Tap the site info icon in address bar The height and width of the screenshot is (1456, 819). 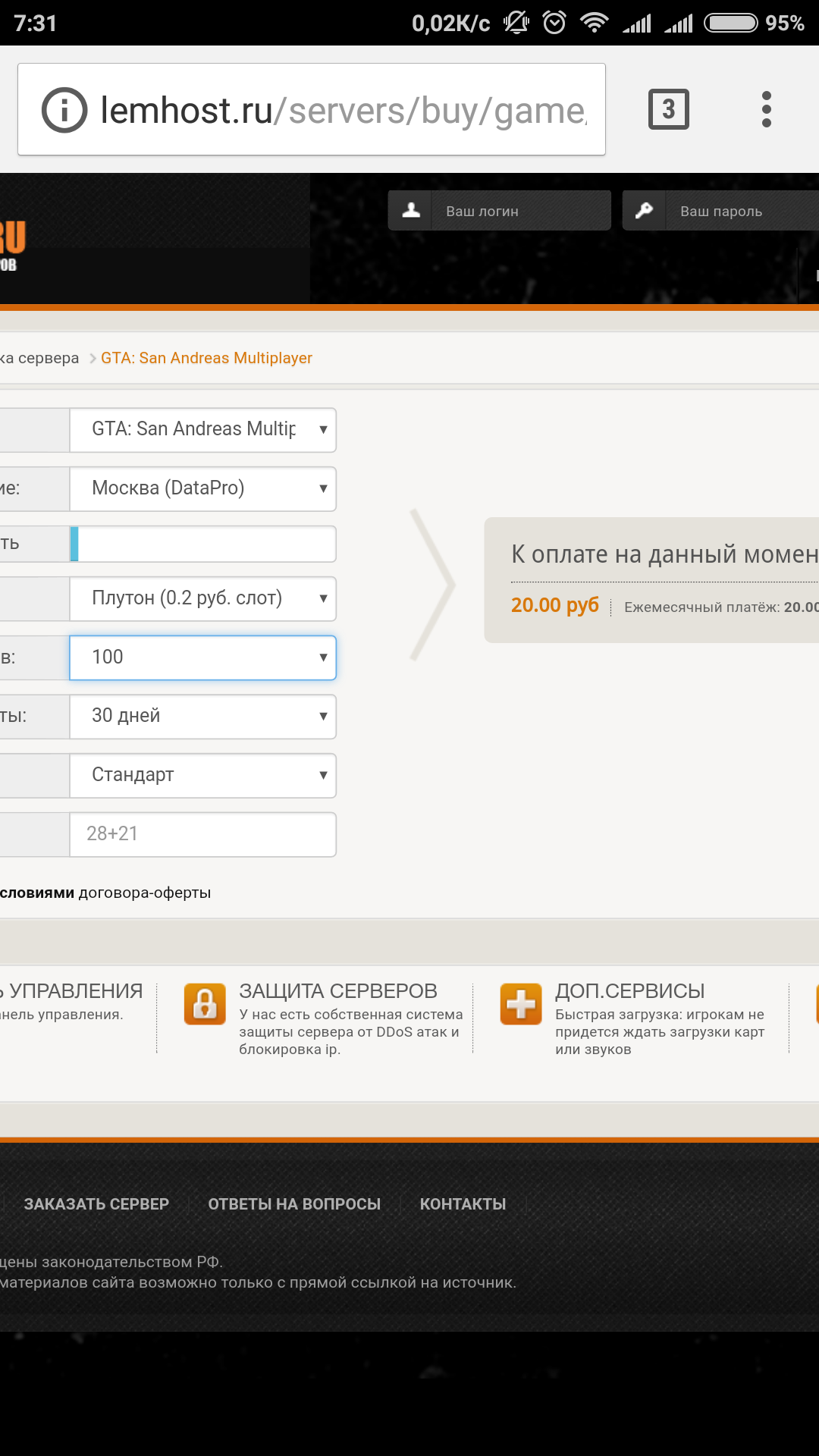[64, 111]
